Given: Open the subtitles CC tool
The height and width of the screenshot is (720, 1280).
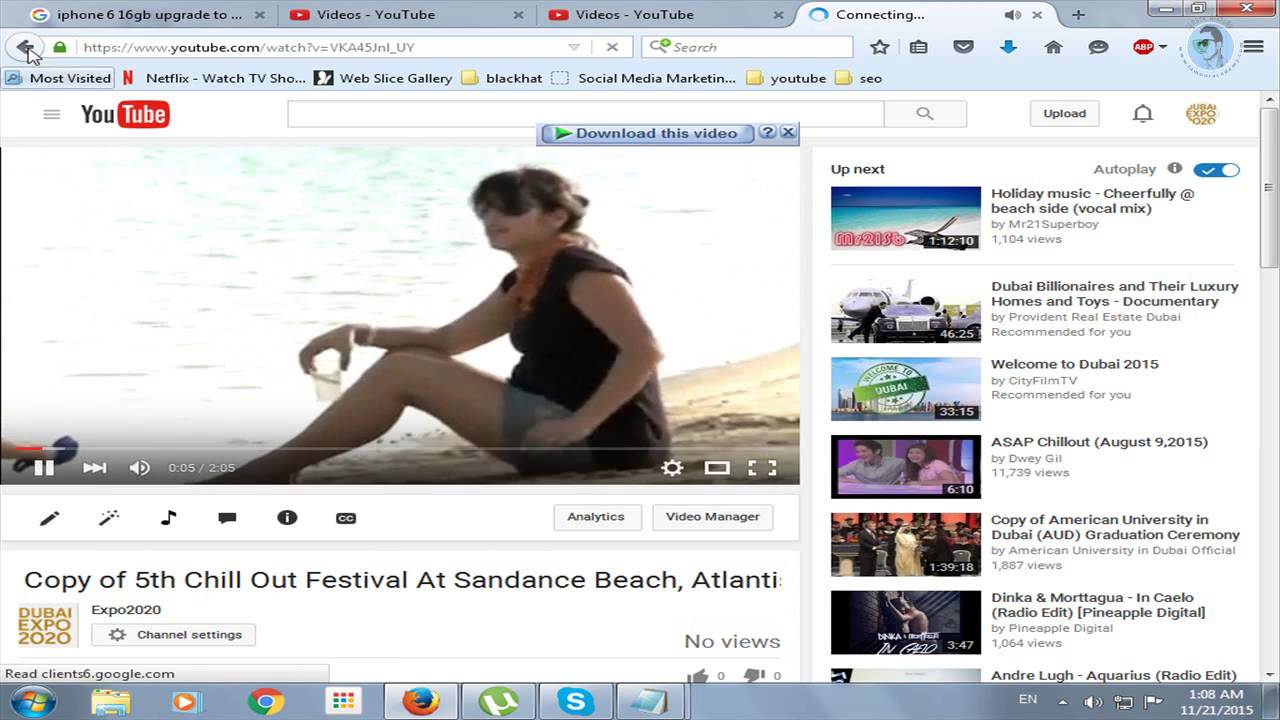Looking at the screenshot, I should (x=346, y=517).
